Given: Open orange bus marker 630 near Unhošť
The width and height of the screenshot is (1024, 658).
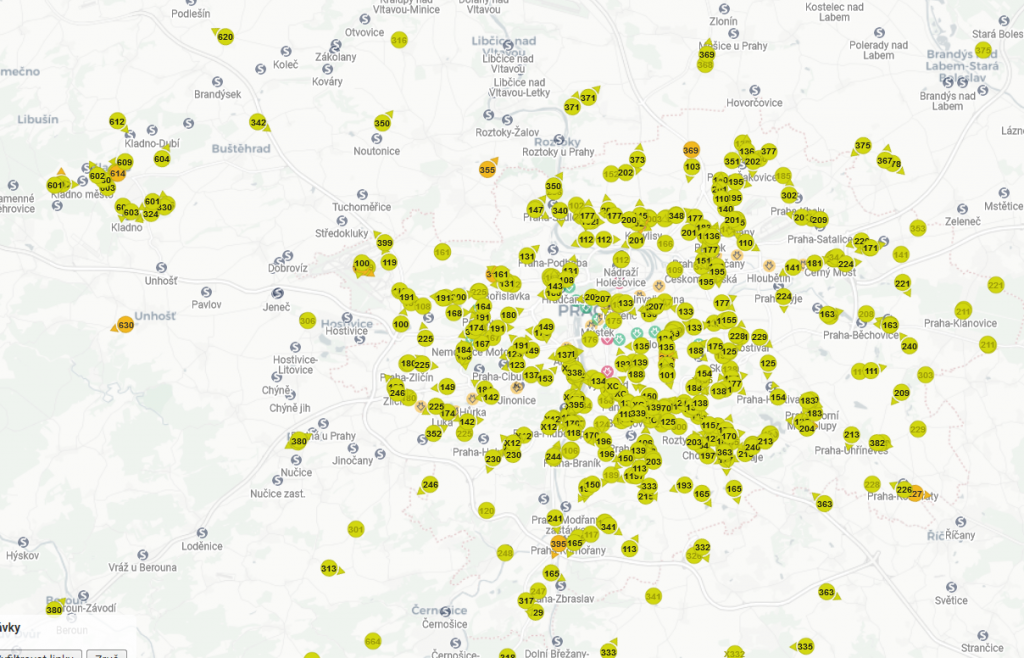Looking at the screenshot, I should coord(125,325).
